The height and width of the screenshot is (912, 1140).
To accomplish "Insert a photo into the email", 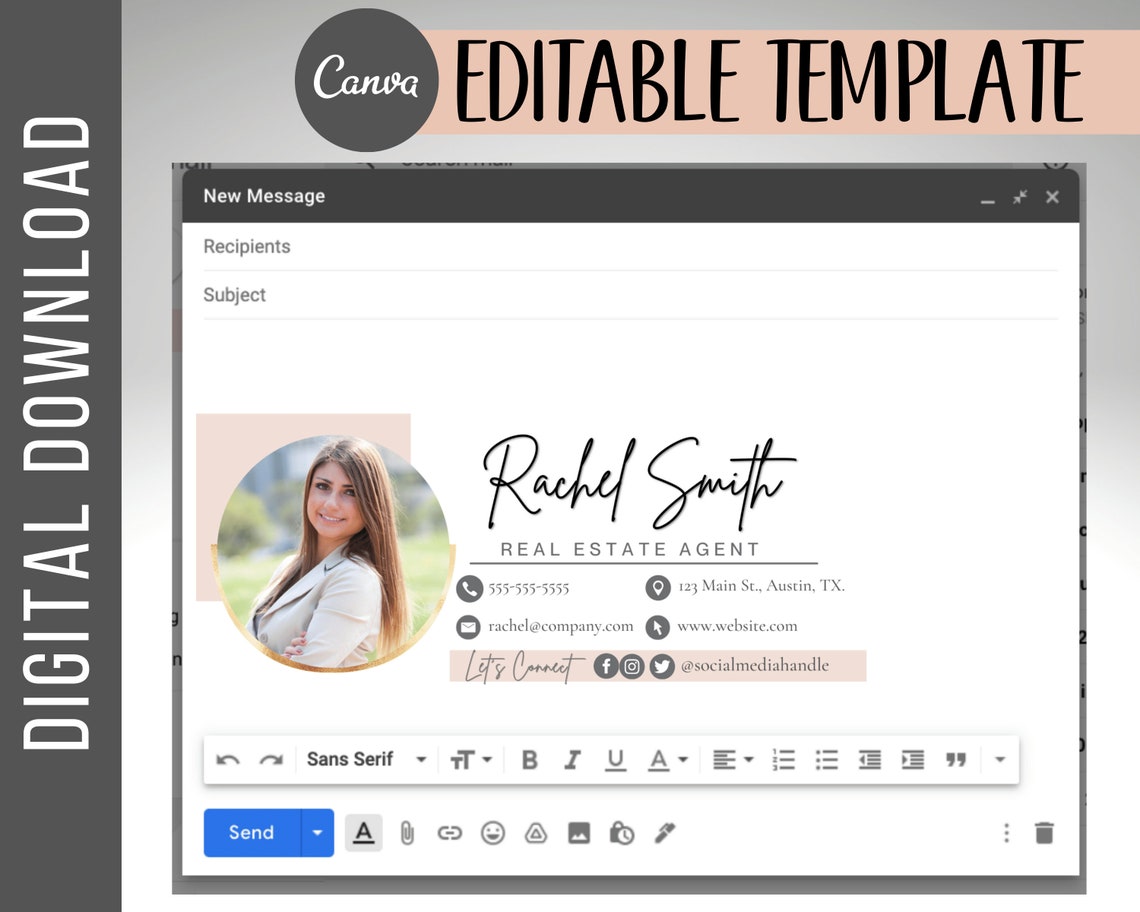I will point(579,832).
